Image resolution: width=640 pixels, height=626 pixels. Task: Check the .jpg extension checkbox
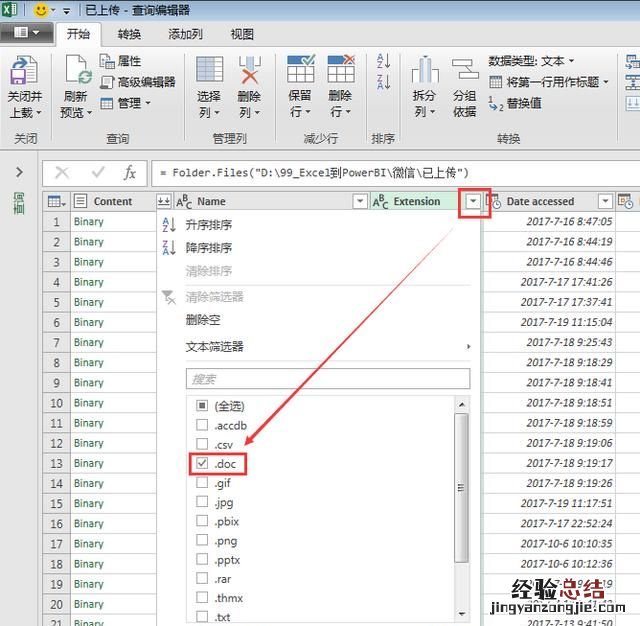[202, 502]
